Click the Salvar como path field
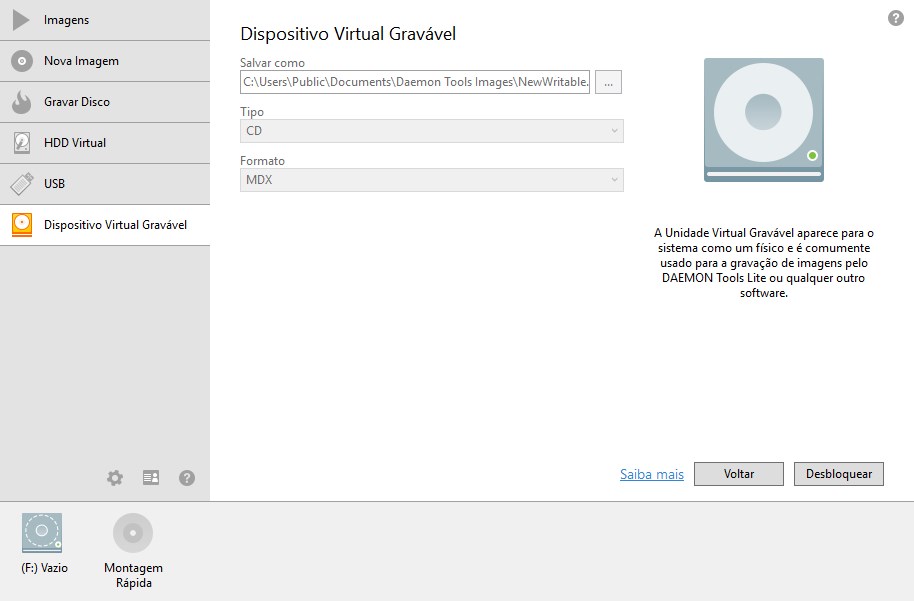914x601 pixels. pyautogui.click(x=415, y=82)
